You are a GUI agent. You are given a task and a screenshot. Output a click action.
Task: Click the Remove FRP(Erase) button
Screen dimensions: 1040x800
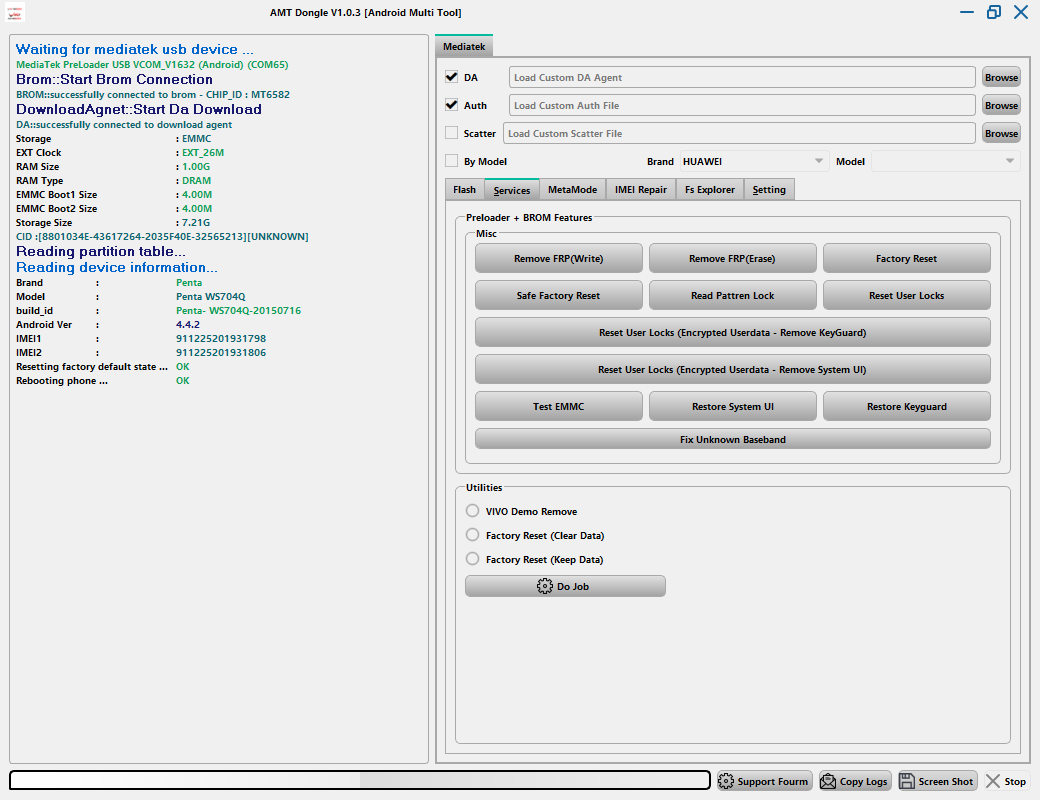(x=732, y=258)
